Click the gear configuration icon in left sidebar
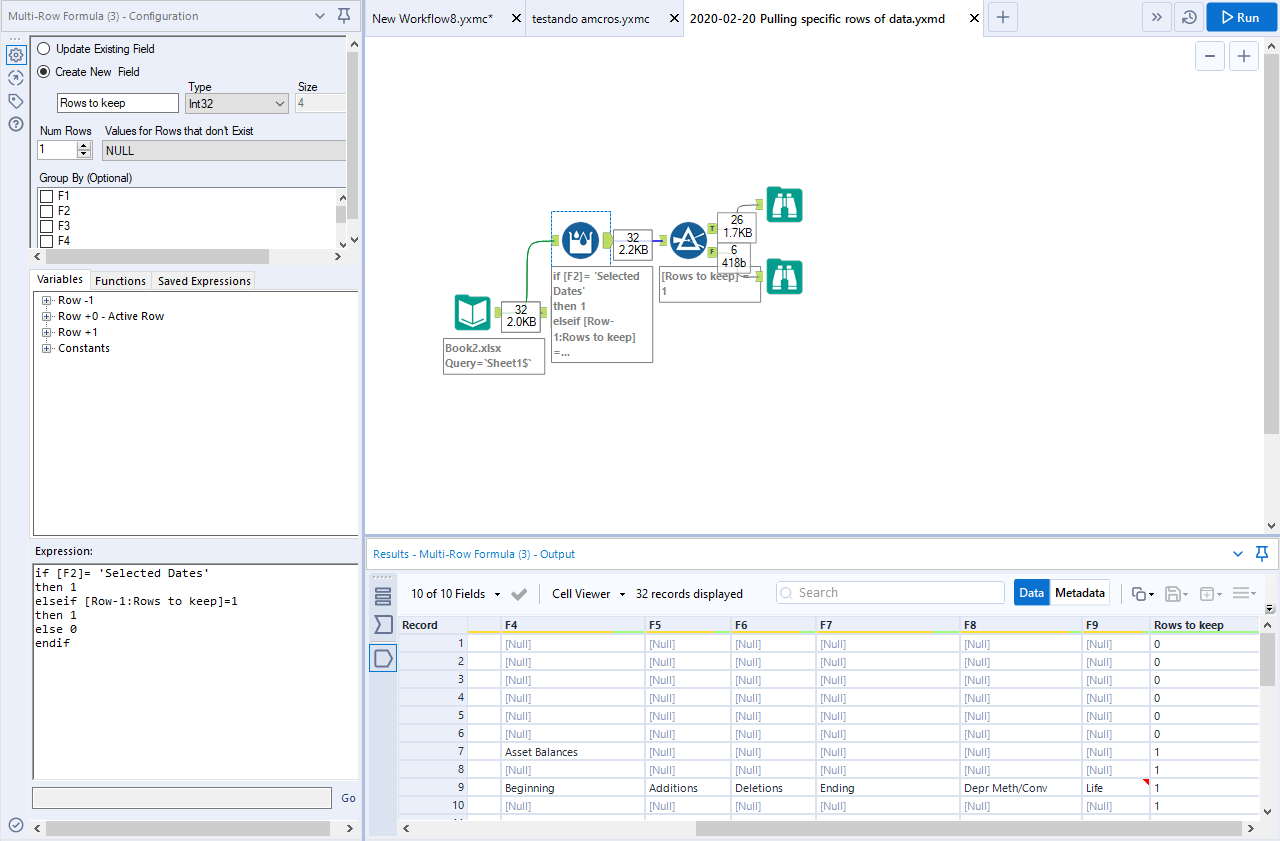 tap(15, 55)
